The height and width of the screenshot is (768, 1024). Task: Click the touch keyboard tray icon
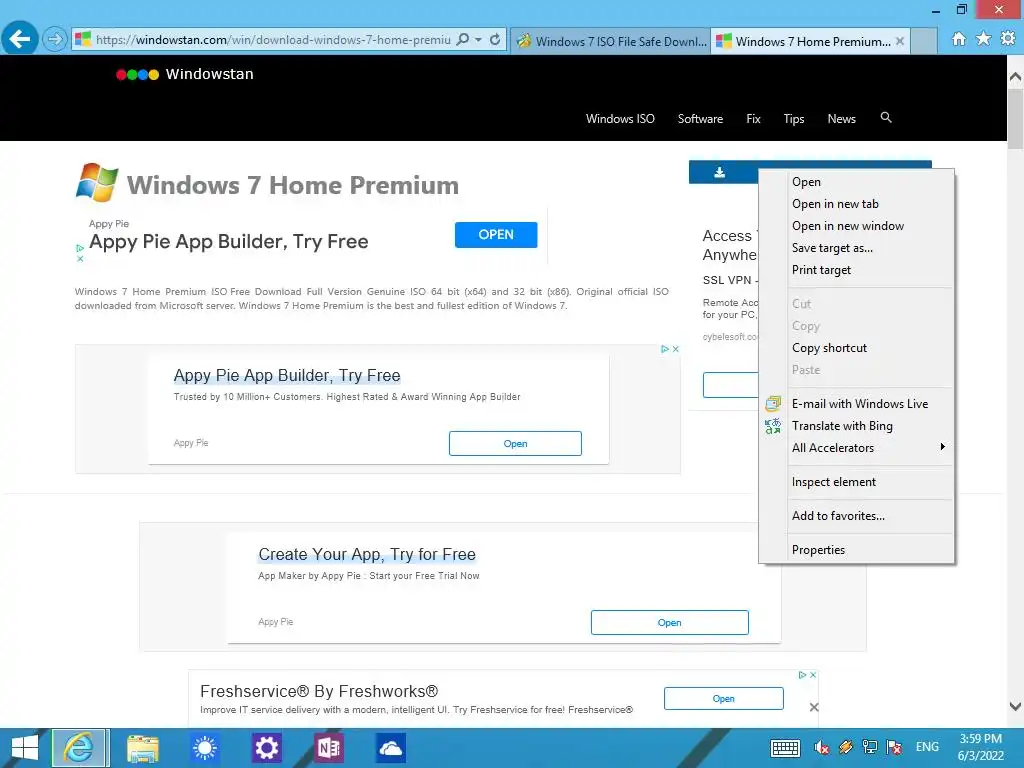785,748
